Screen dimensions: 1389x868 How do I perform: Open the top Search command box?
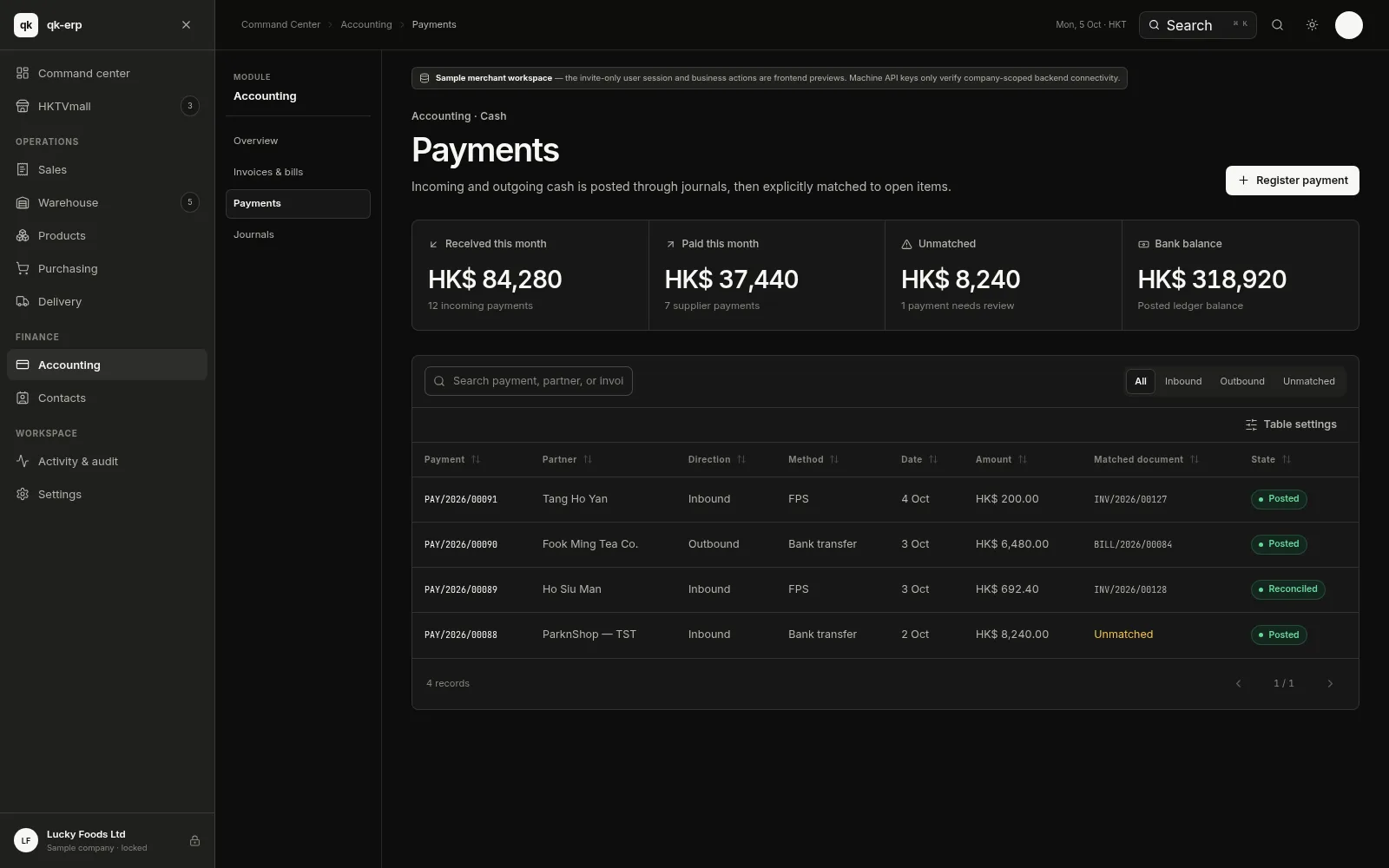tap(1197, 25)
